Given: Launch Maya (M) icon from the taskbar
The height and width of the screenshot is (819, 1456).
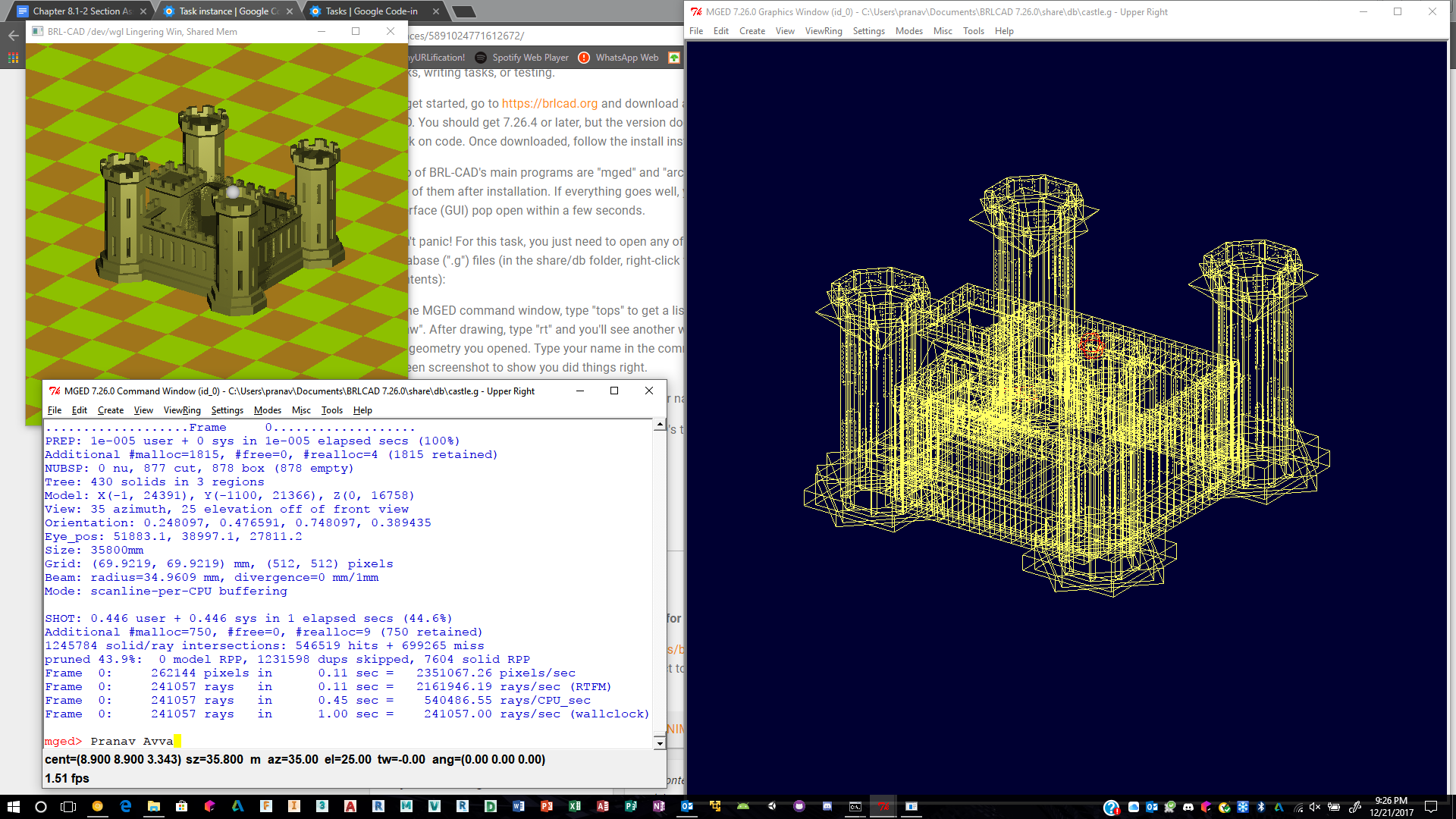Looking at the screenshot, I should click(406, 806).
